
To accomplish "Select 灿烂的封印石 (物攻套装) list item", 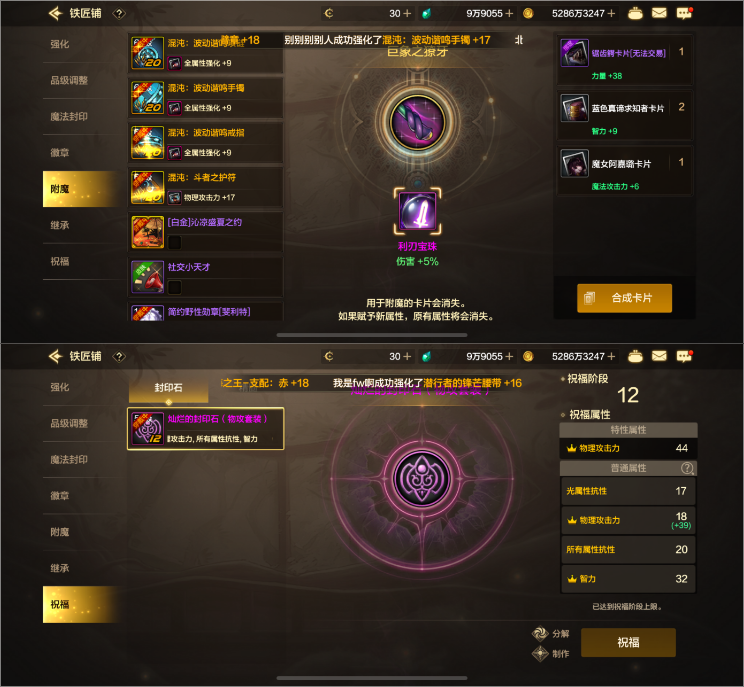I will (205, 428).
